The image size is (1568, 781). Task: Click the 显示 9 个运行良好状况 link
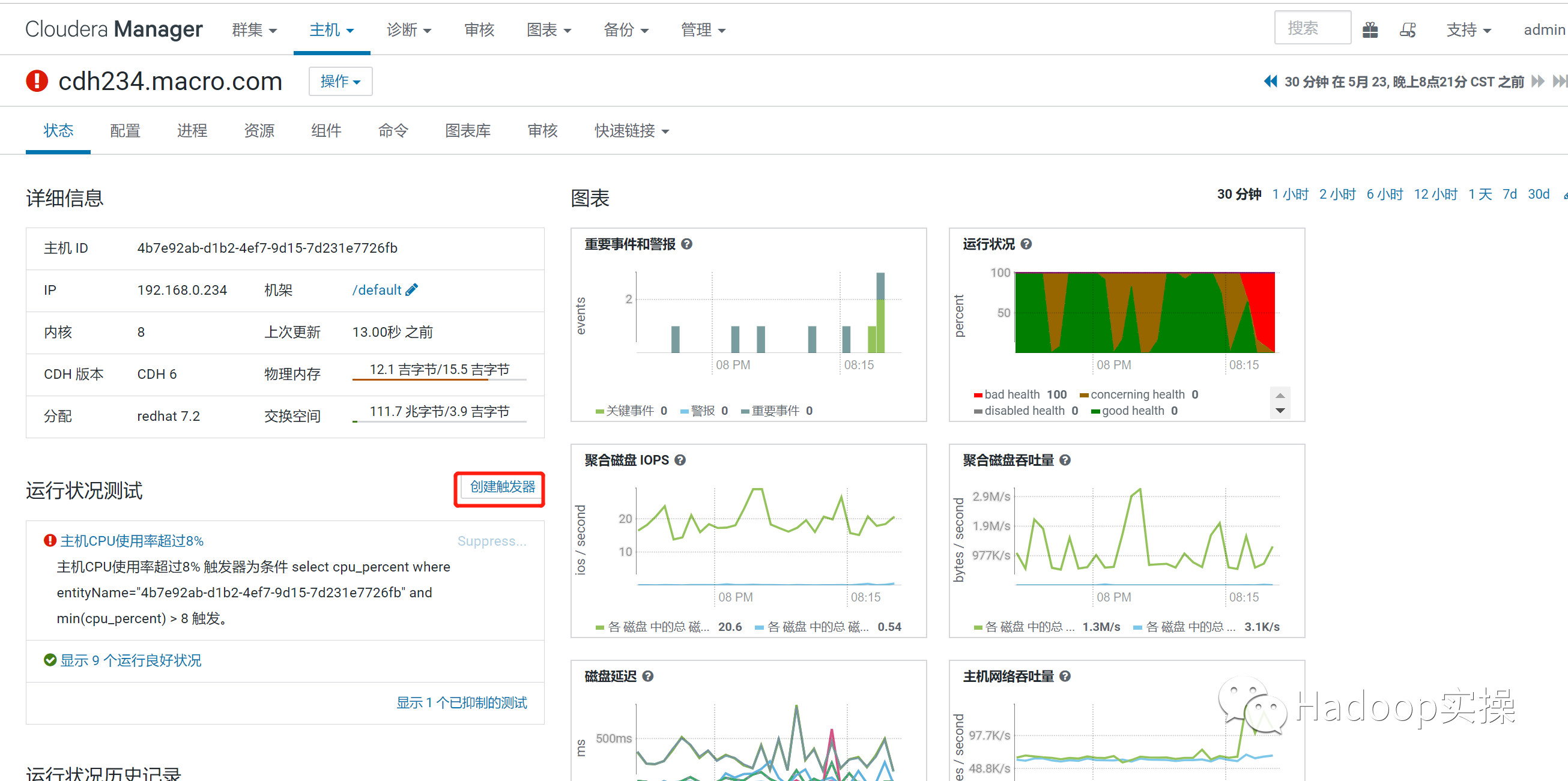click(131, 660)
